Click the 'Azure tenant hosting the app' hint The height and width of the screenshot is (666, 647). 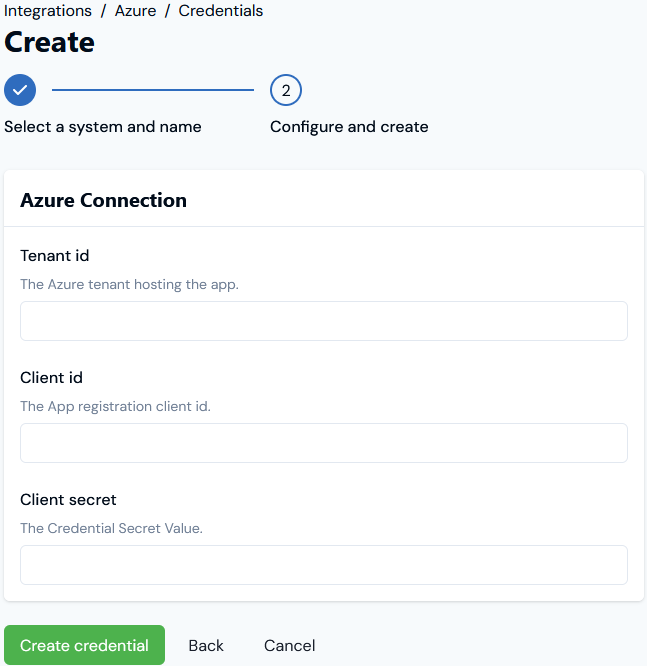coord(129,284)
